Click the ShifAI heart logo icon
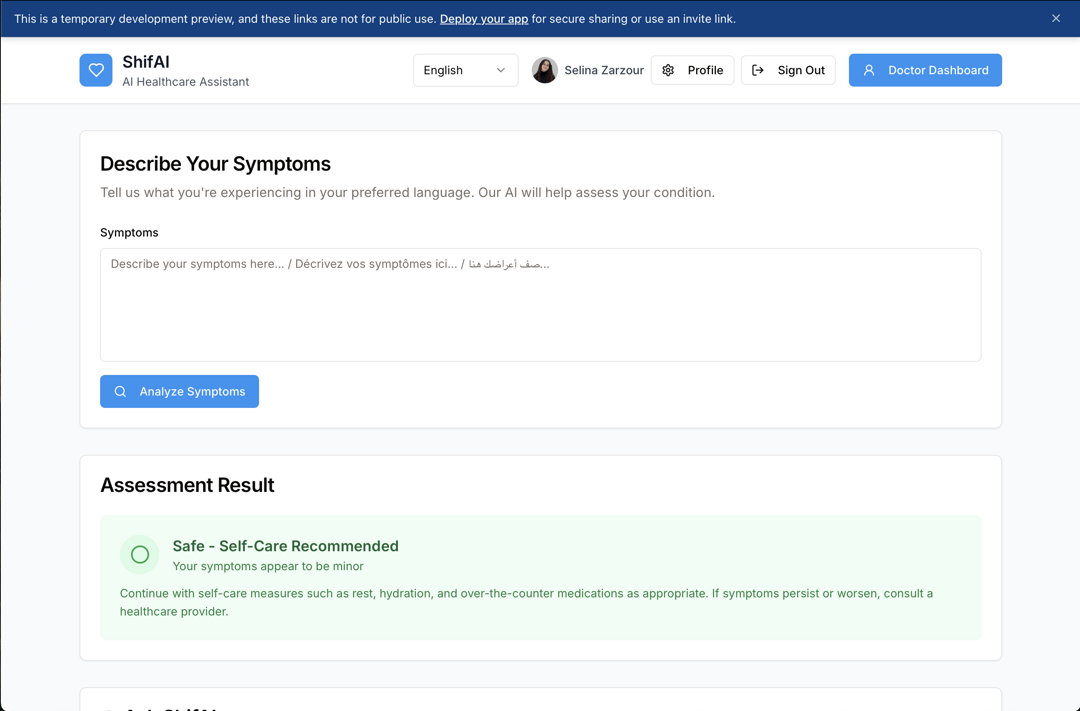Screen dimensions: 1080x711 coord(96,69)
